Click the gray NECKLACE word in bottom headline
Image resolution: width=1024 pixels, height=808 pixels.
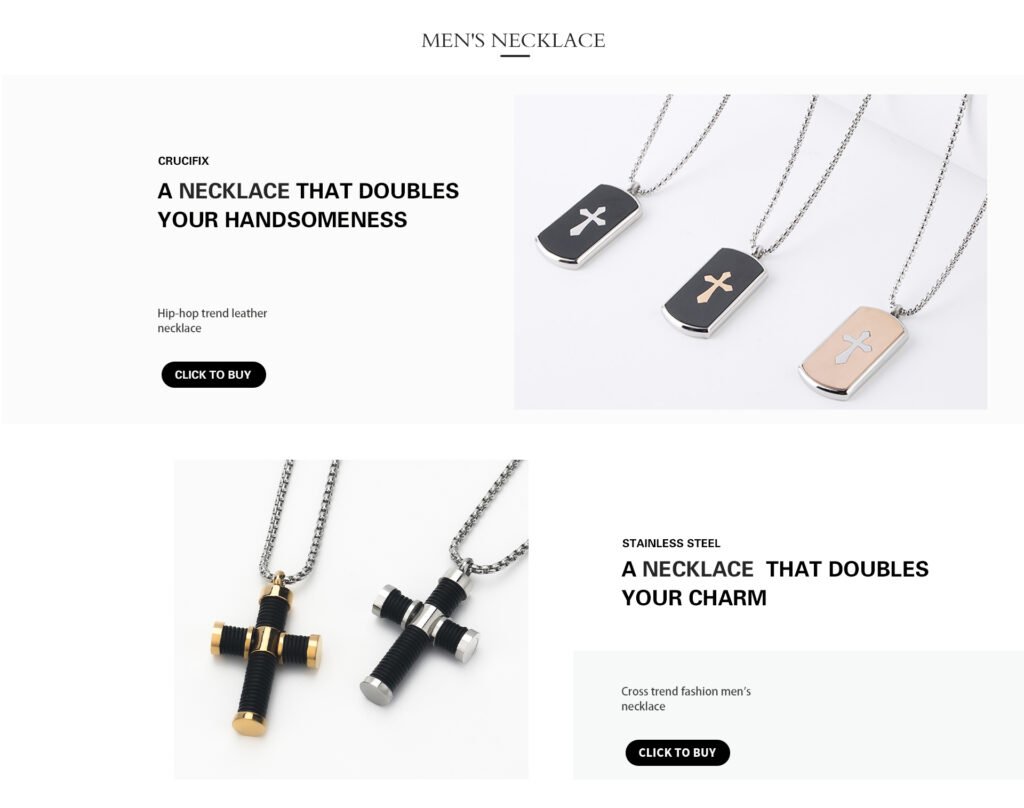click(697, 569)
